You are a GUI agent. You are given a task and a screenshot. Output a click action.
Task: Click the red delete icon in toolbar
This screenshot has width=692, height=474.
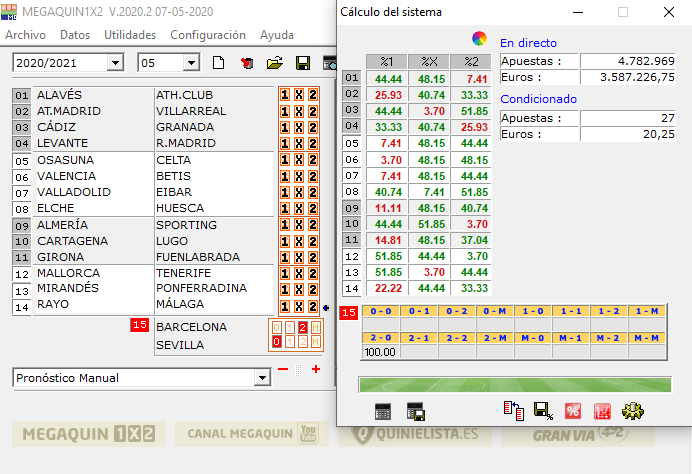point(247,63)
